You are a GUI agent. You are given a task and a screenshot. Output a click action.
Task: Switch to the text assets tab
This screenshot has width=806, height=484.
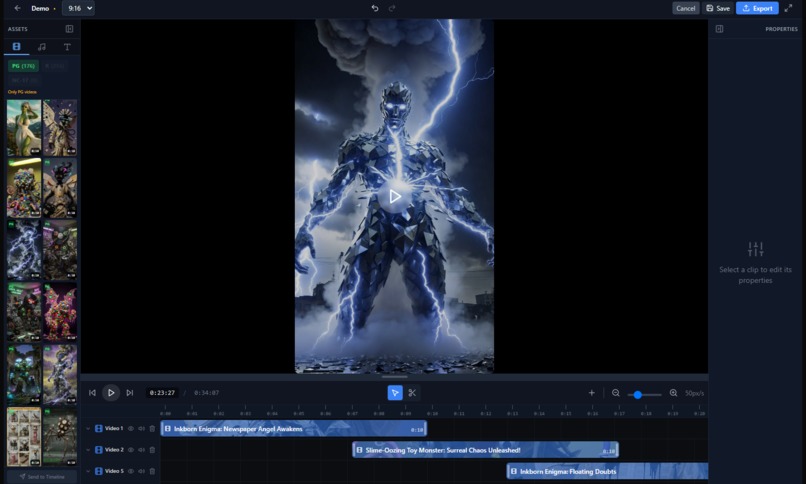pos(67,47)
